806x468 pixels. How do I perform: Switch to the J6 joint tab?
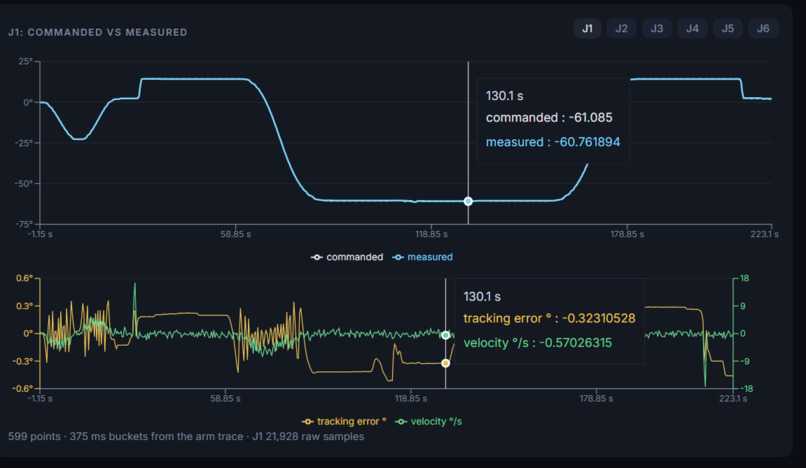click(763, 29)
